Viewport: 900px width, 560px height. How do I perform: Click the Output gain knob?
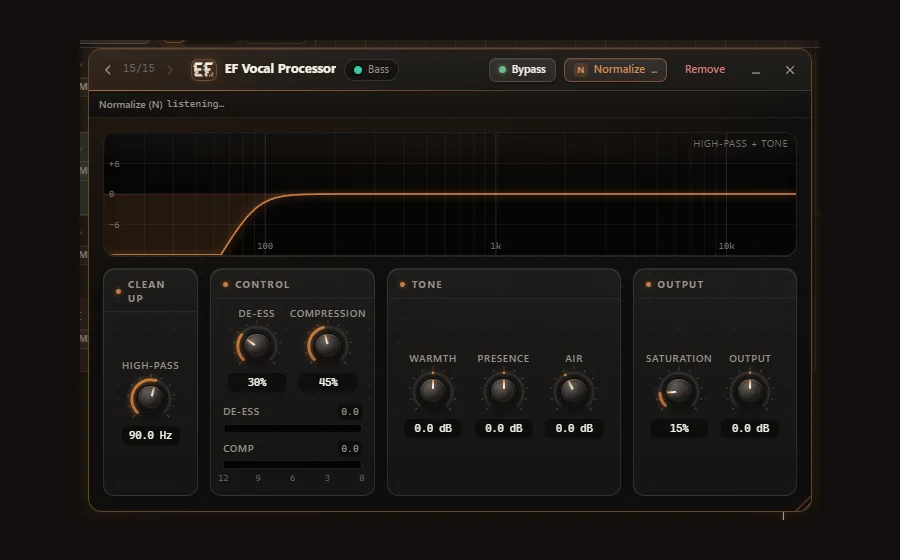[x=750, y=391]
